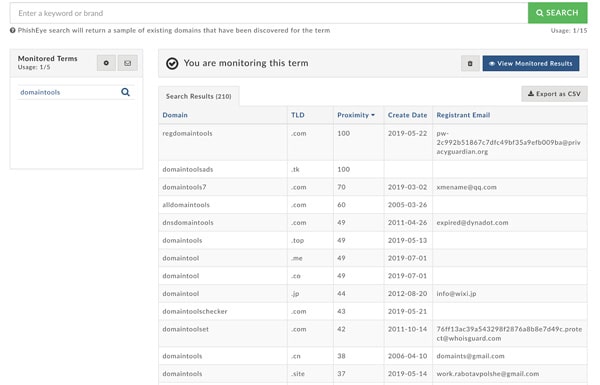
Task: Click the Usage: 1/15 text
Action: pyautogui.click(x=569, y=31)
